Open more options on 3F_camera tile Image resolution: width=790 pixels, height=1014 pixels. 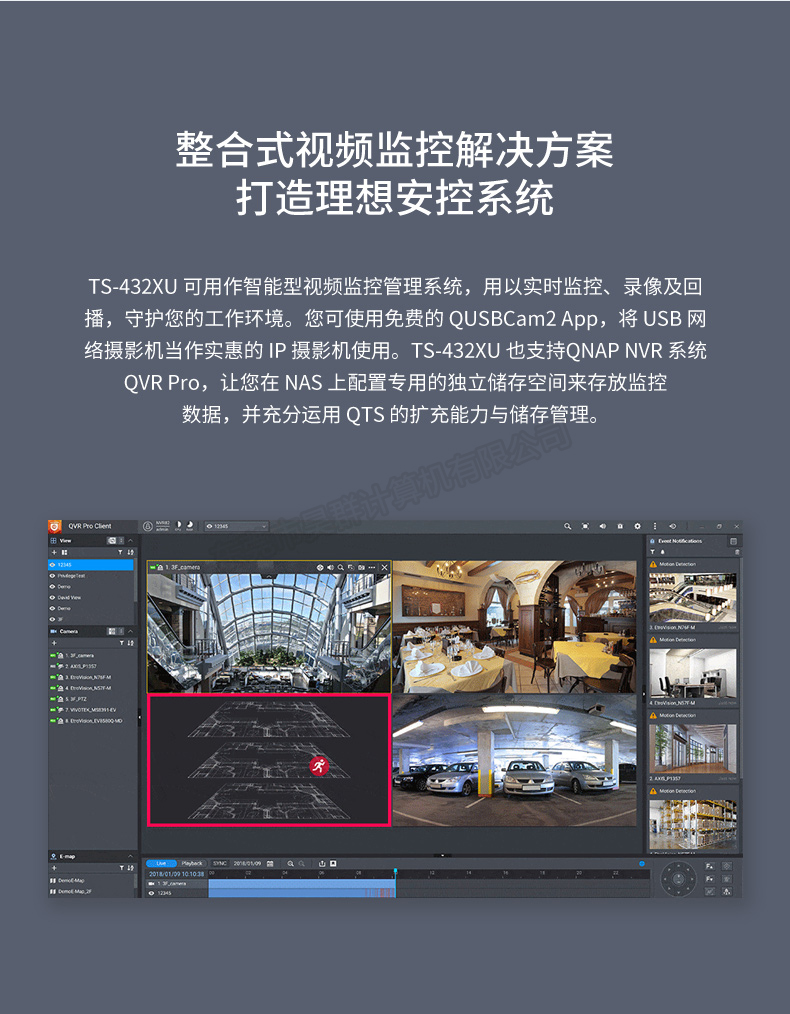[372, 567]
